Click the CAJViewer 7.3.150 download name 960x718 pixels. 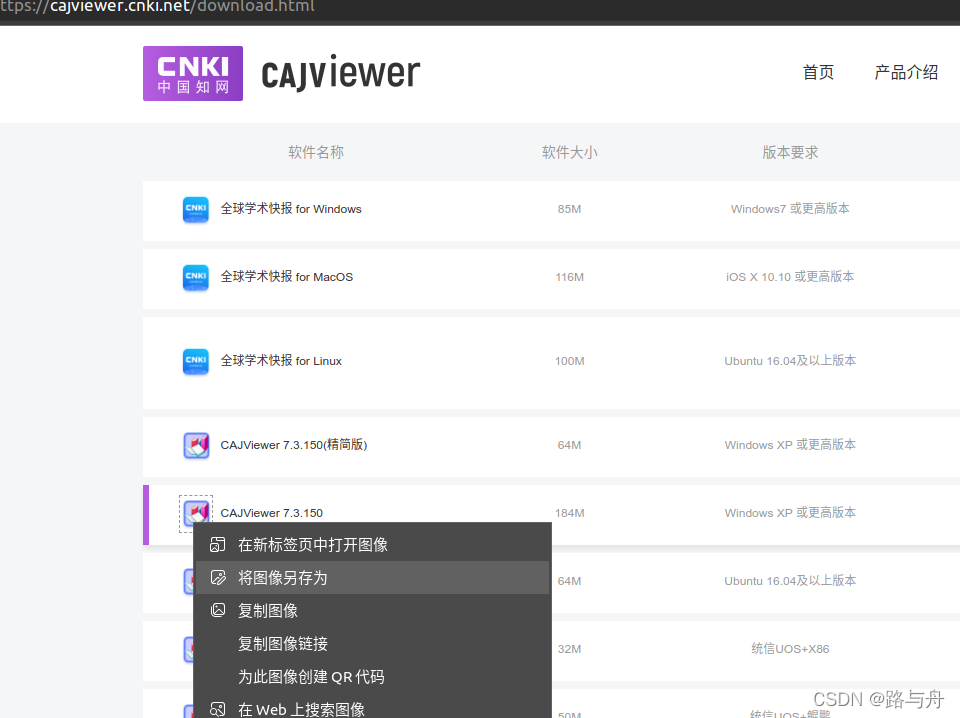click(x=271, y=513)
